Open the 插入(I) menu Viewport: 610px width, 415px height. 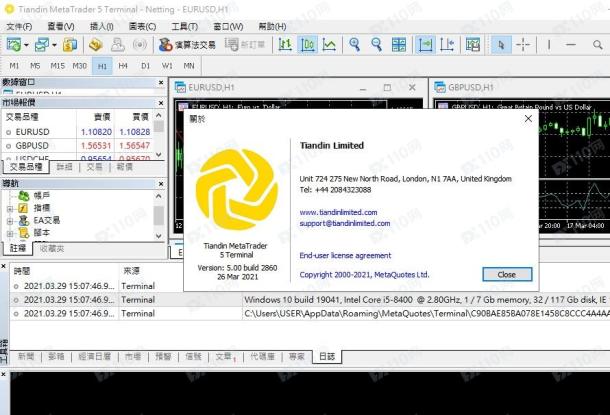point(102,26)
